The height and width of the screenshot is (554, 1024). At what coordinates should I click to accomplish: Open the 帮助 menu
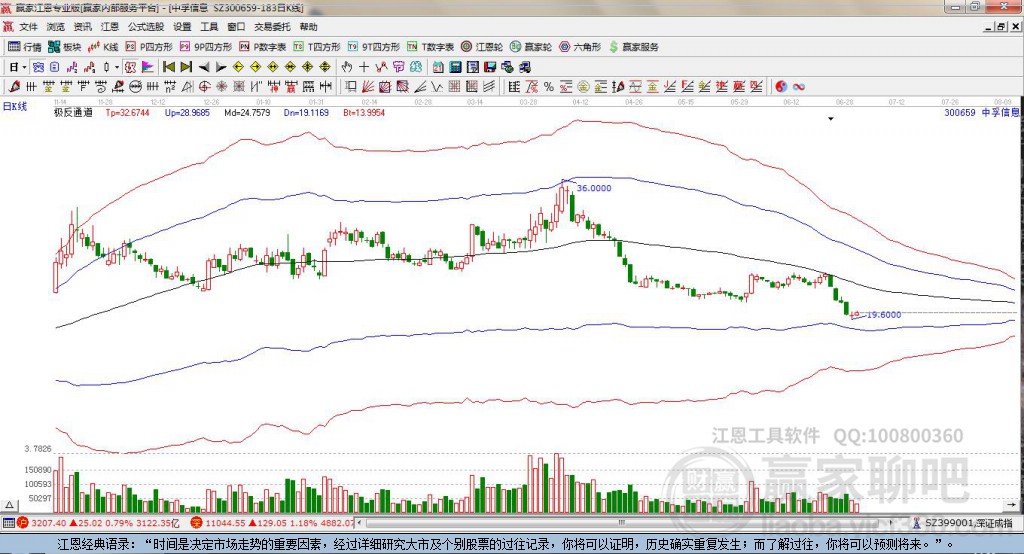click(x=308, y=27)
